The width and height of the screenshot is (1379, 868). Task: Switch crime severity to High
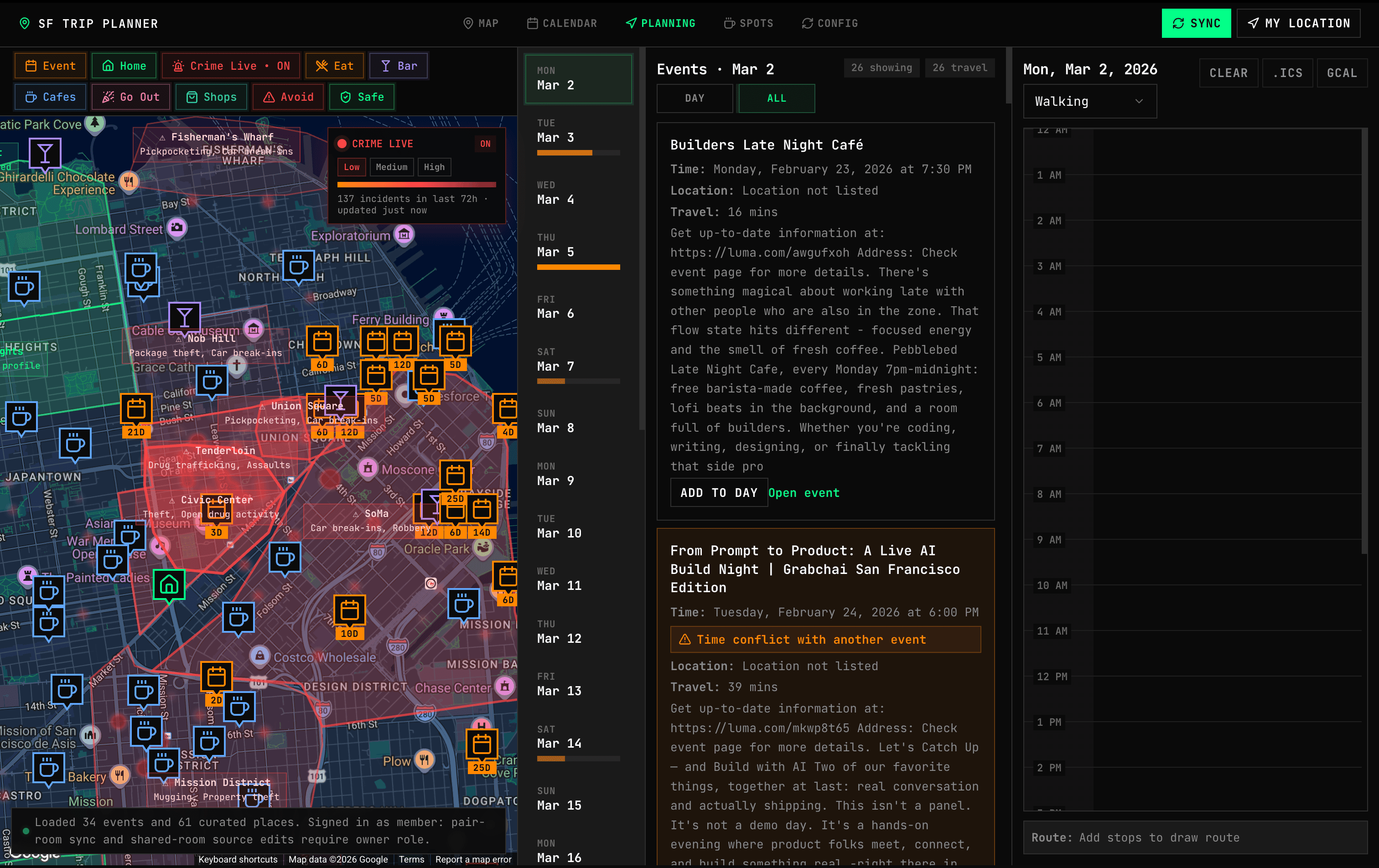(434, 166)
